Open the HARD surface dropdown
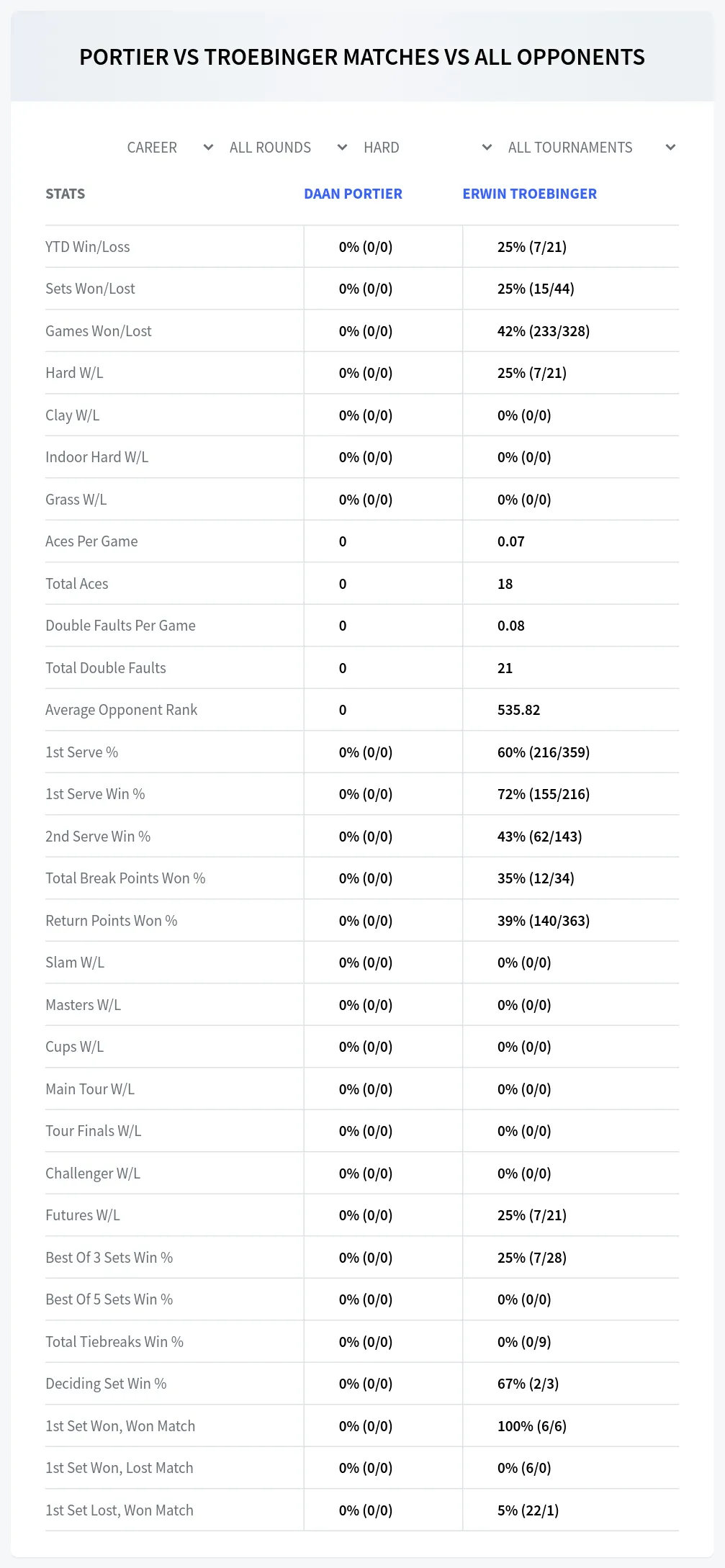 click(x=428, y=148)
